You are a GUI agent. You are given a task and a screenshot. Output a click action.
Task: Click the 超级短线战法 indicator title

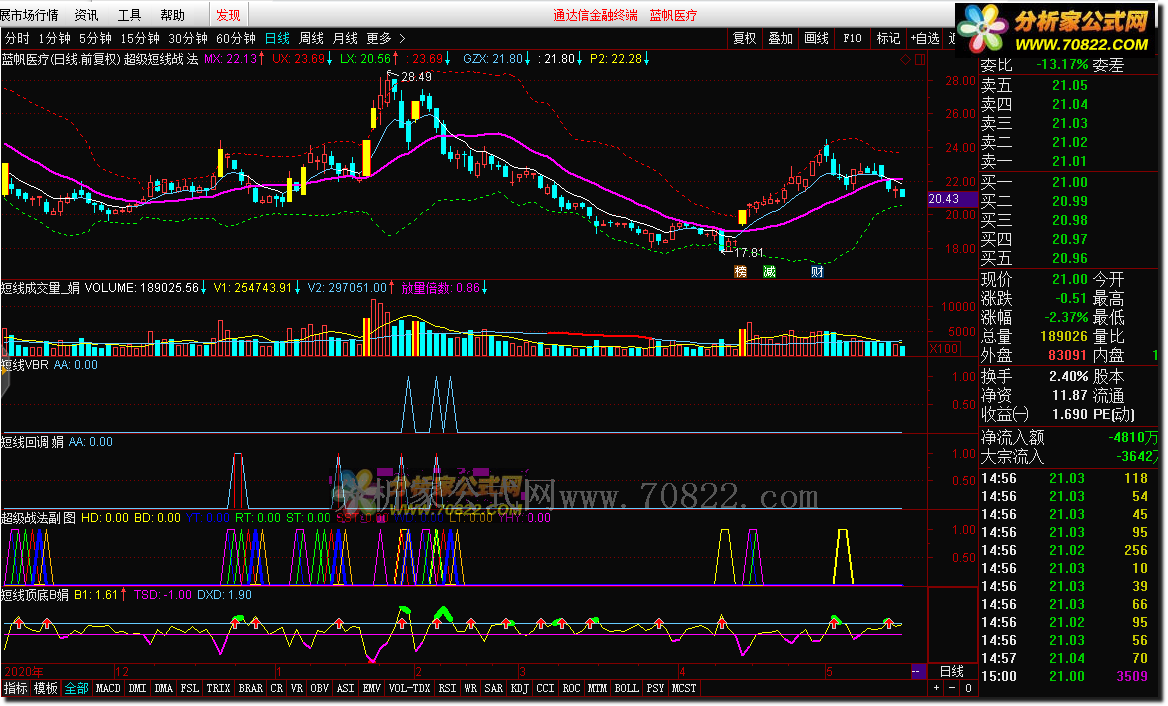tap(162, 59)
